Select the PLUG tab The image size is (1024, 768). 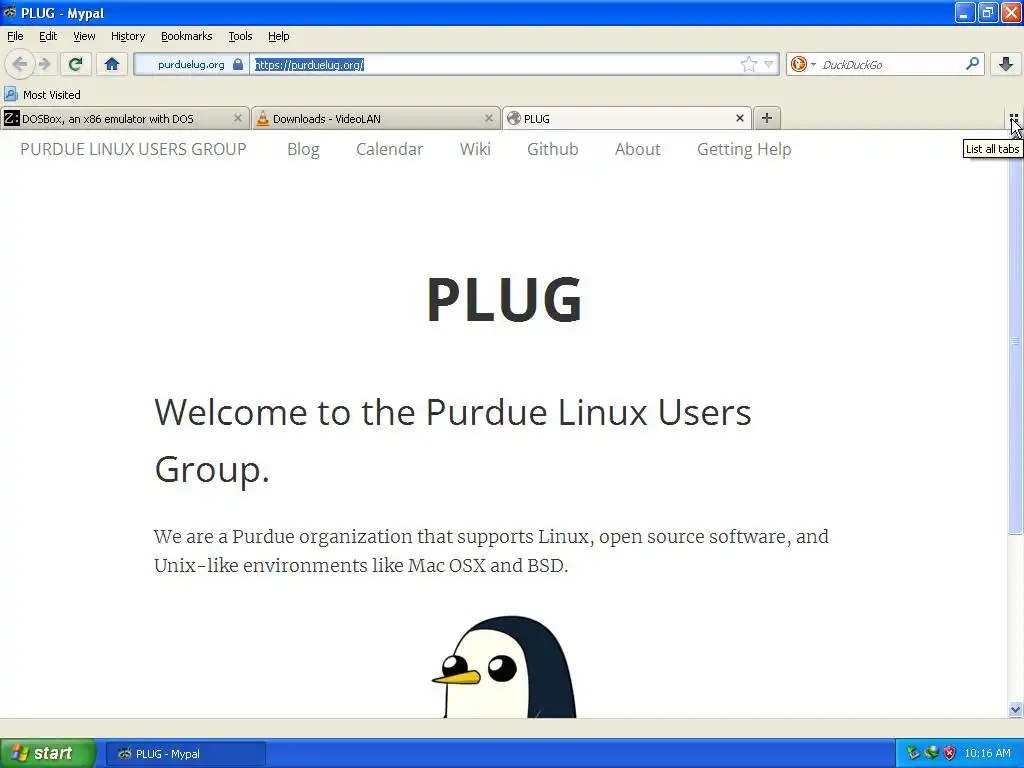click(x=626, y=118)
